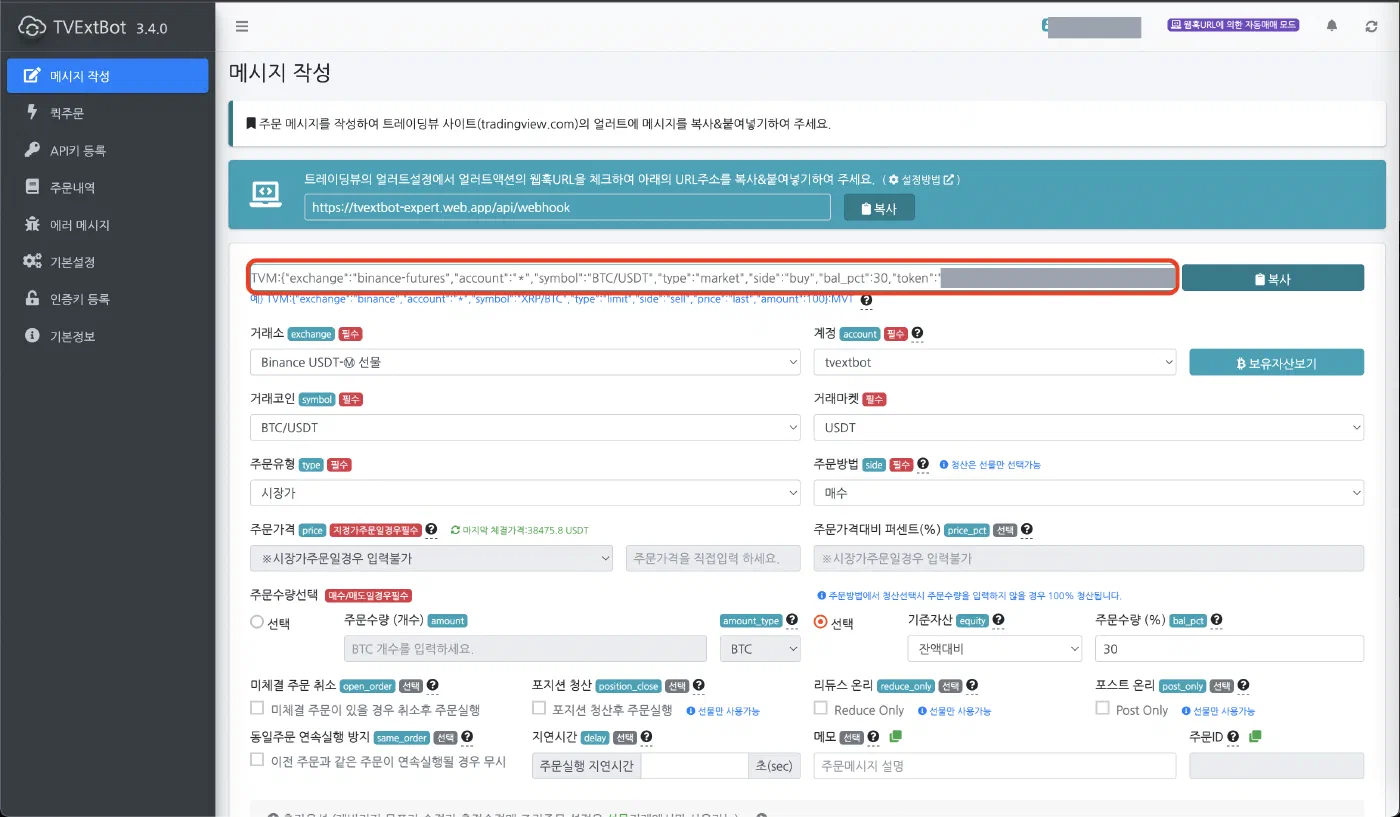Click the refresh icon in top bar
Viewport: 1400px width, 817px height.
[1371, 26]
